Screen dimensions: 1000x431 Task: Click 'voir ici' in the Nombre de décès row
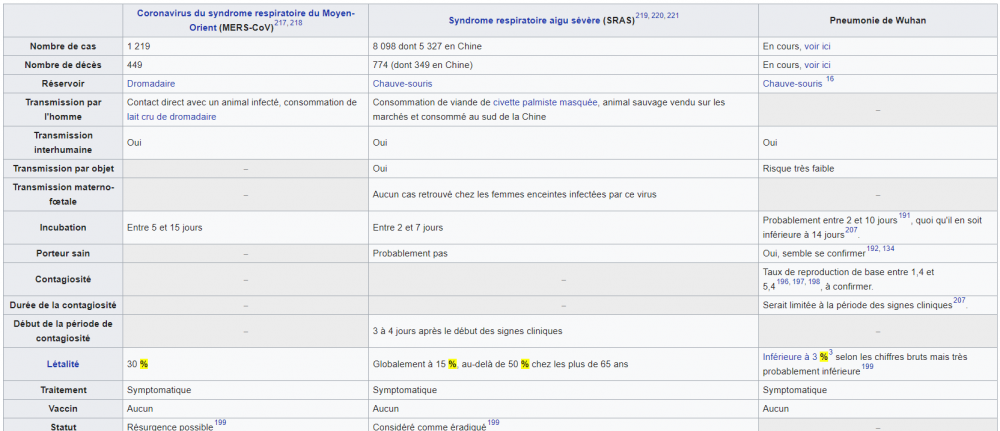coord(816,65)
